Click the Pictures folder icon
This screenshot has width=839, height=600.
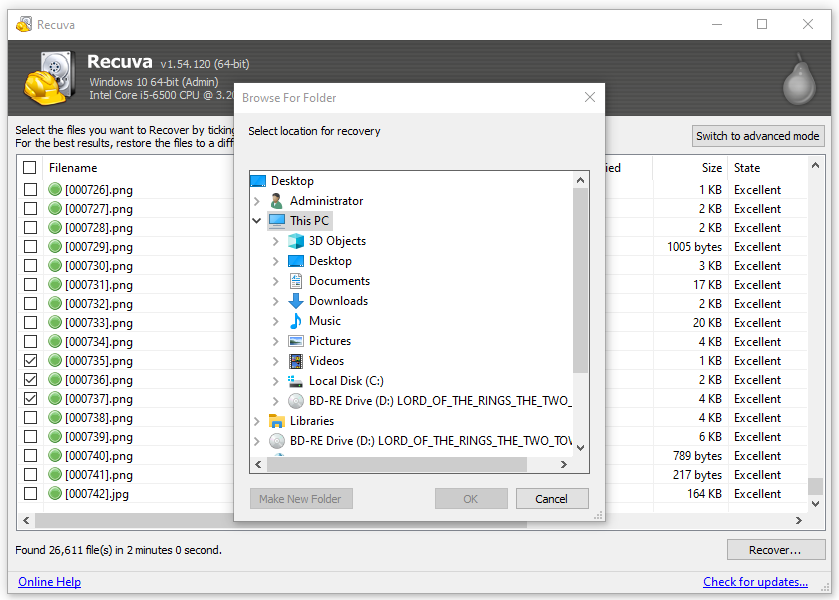click(x=296, y=341)
